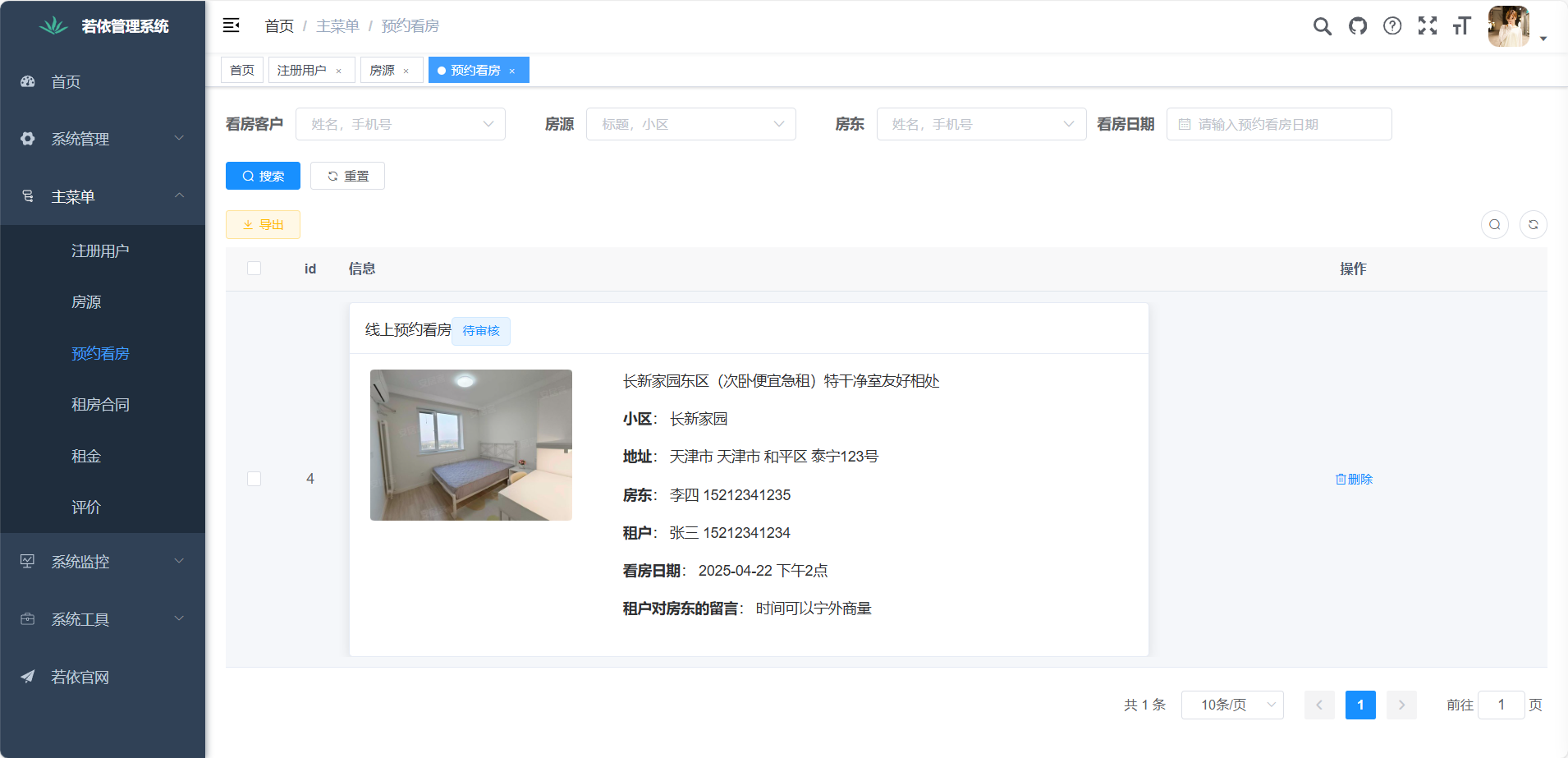Toggle search bar visibility round icon
Viewport: 1568px width, 758px height.
pyautogui.click(x=1495, y=224)
